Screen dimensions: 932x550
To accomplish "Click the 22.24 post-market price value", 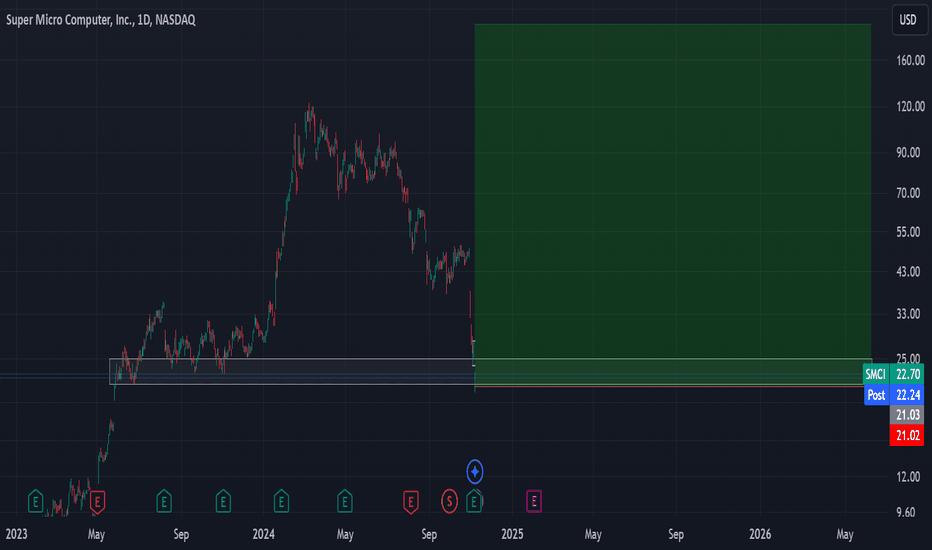I will [908, 395].
